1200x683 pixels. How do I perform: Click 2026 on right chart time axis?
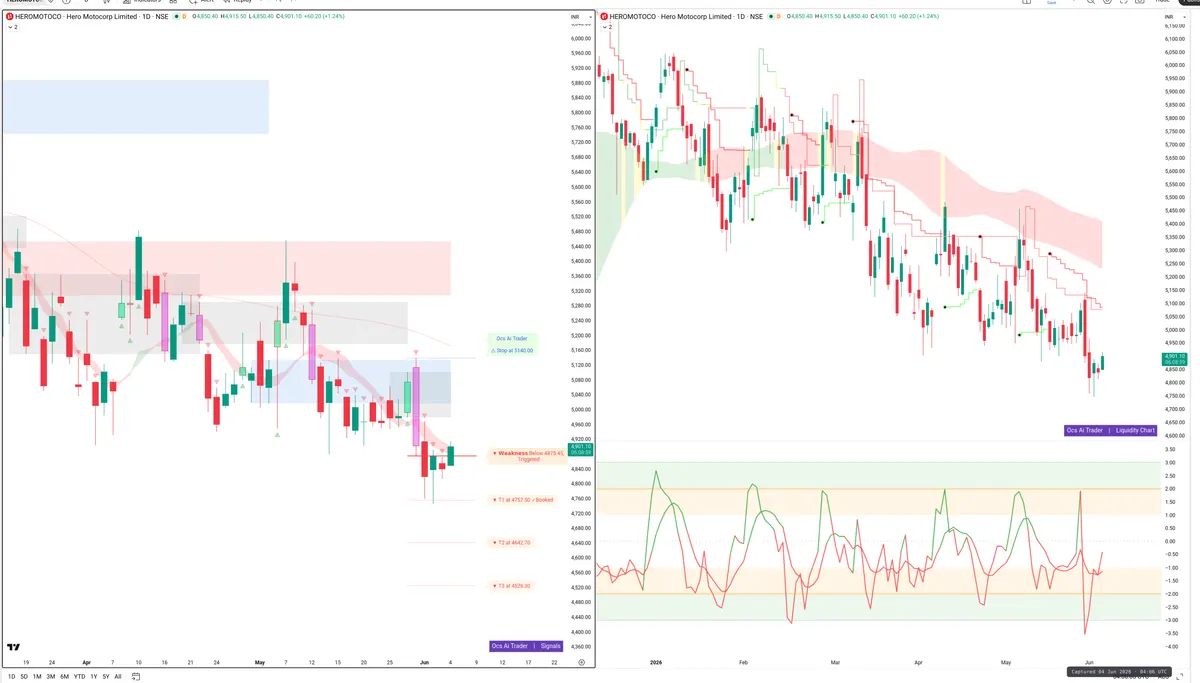point(657,662)
